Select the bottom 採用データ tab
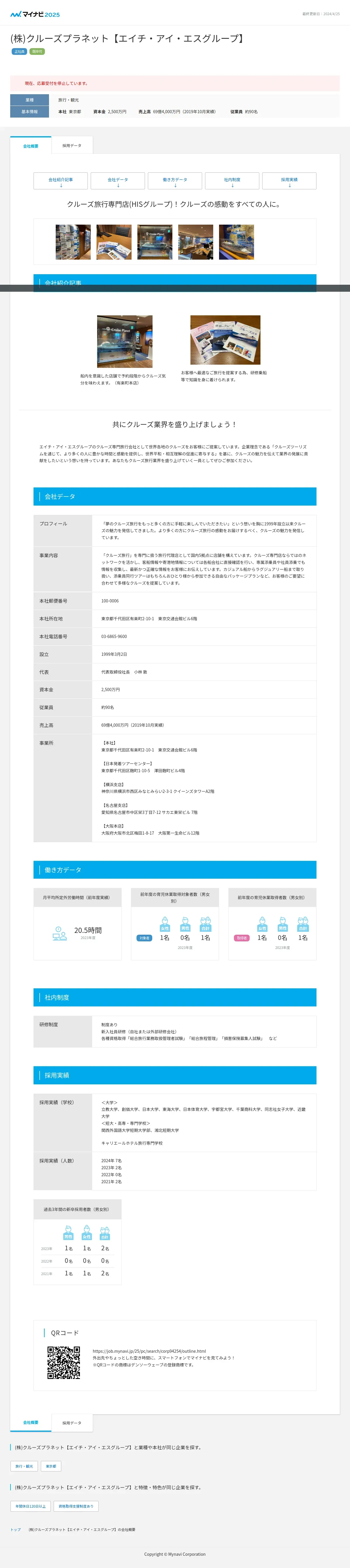The width and height of the screenshot is (350, 1568). 72,1423
